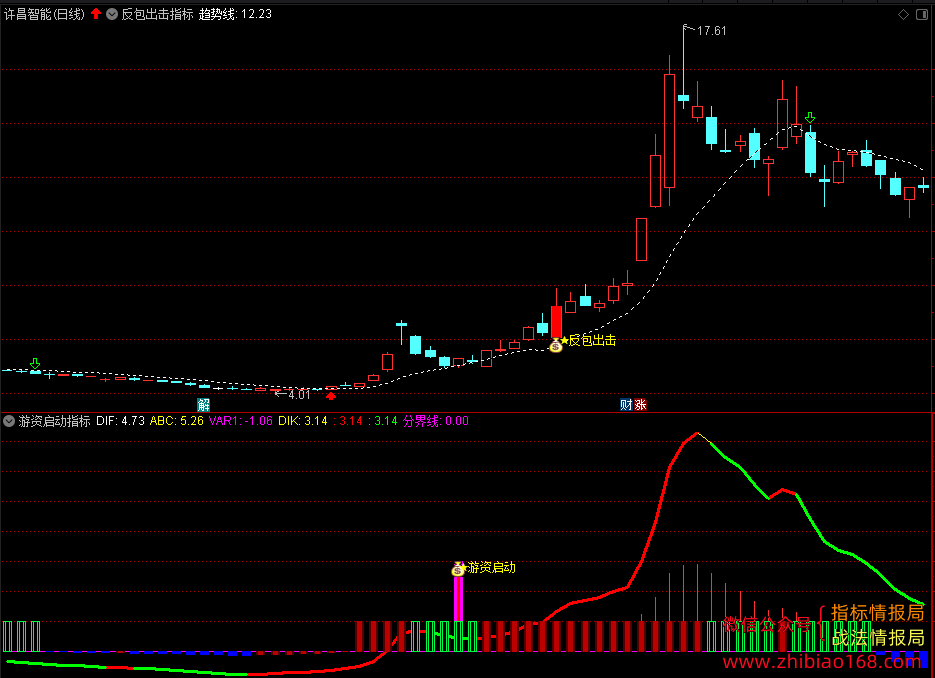Click the magenta VAR1: -1.06 readout

[x=241, y=421]
